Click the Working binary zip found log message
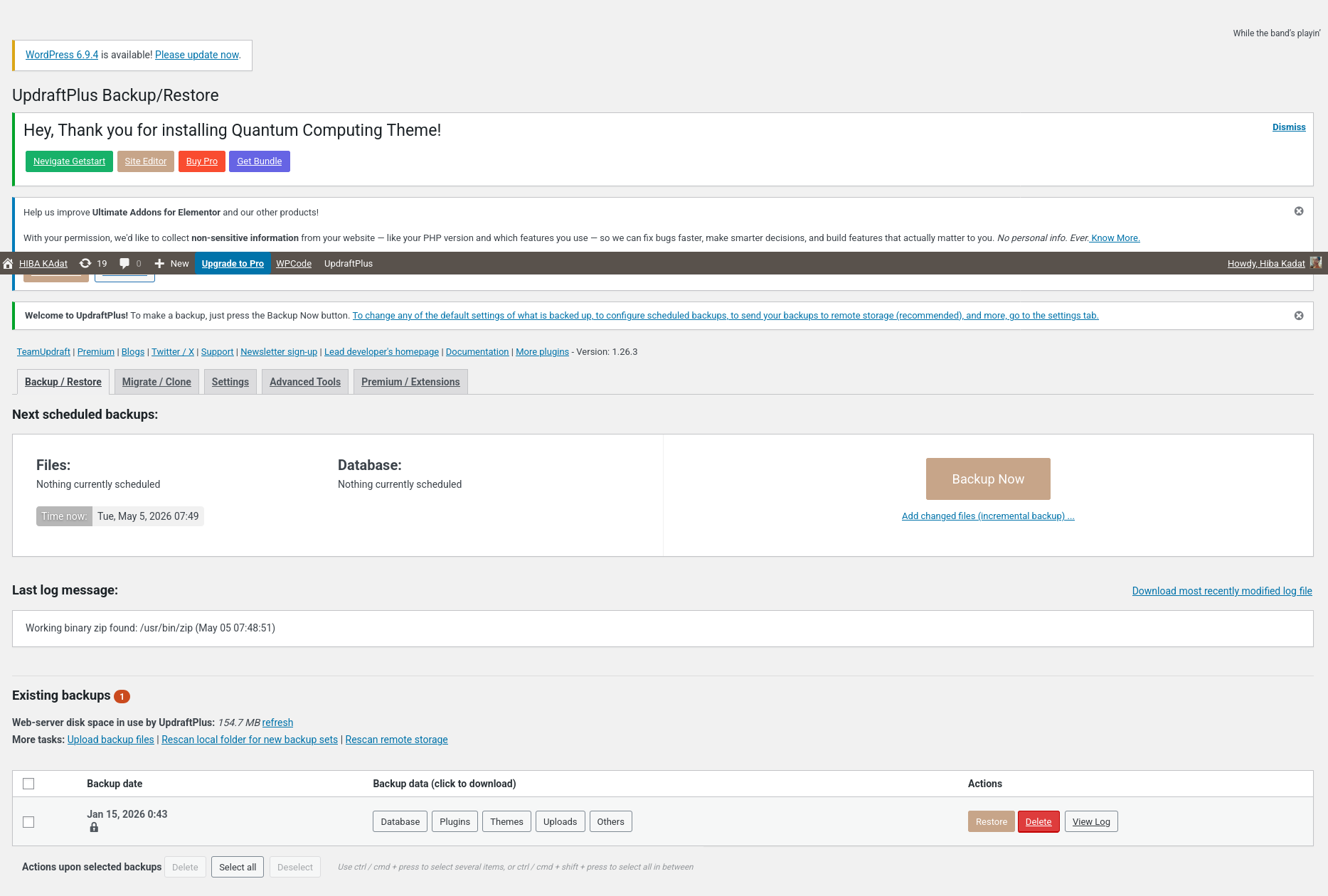1328x896 pixels. pyautogui.click(x=150, y=628)
